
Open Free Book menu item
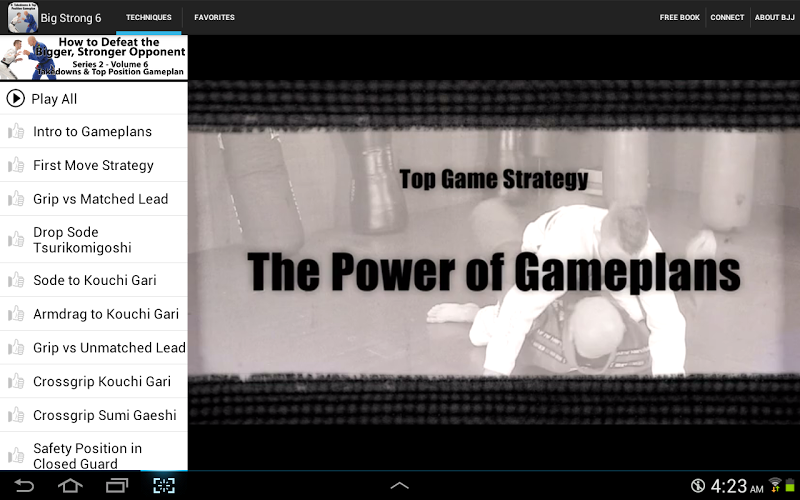(x=679, y=17)
